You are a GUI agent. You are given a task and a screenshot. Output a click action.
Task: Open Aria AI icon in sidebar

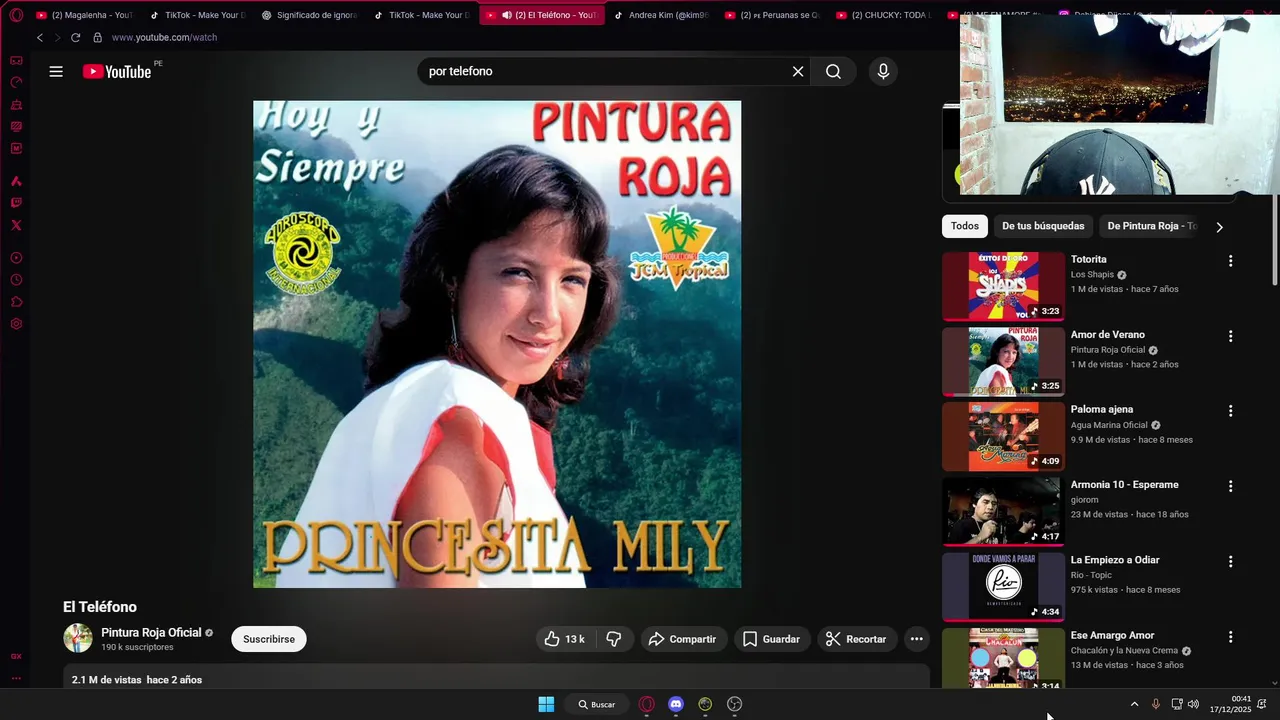click(16, 181)
